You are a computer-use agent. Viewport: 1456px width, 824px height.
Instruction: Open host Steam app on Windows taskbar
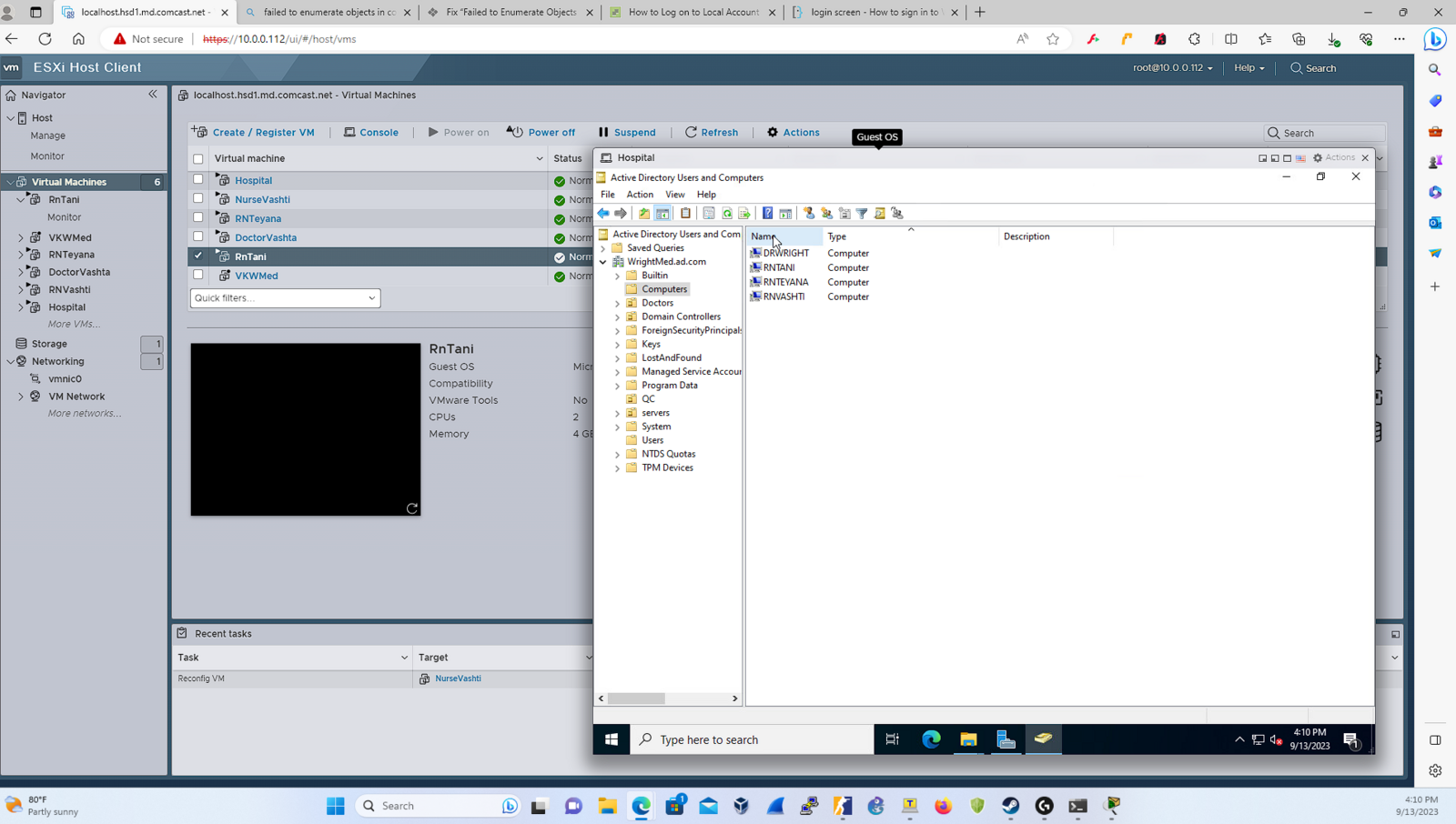[x=1011, y=806]
